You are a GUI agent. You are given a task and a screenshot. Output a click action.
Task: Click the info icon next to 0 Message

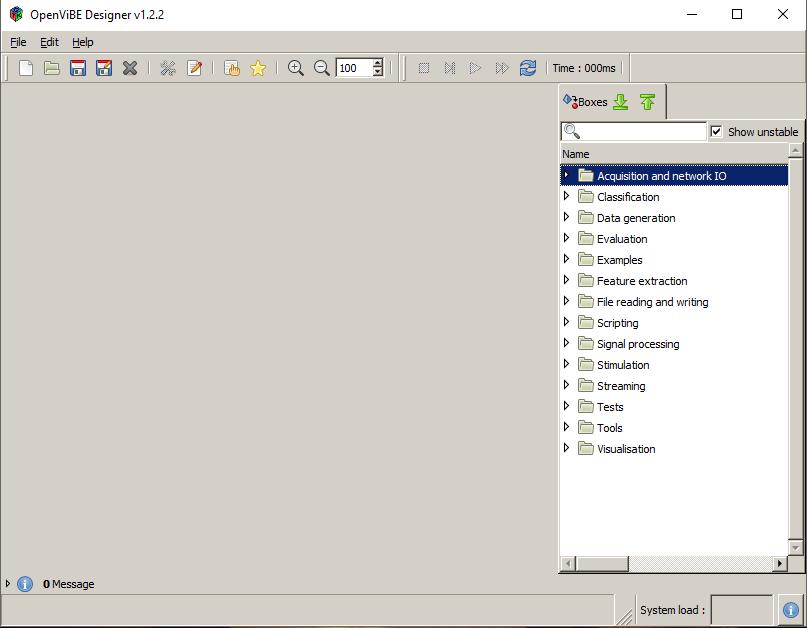click(x=25, y=584)
